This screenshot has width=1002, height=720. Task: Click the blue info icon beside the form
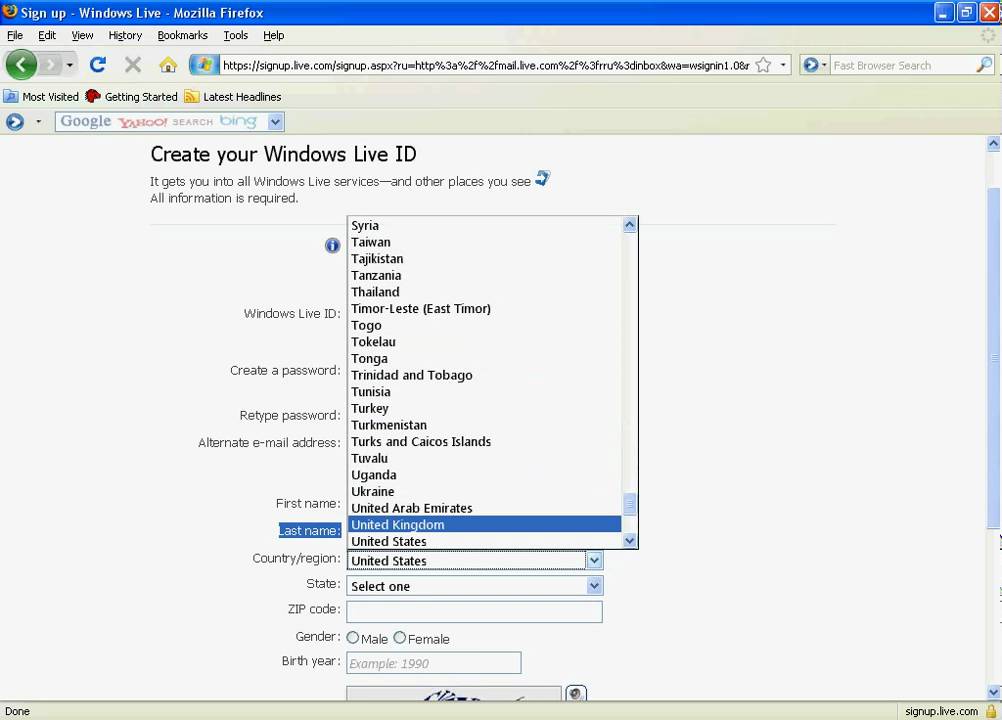pos(332,245)
